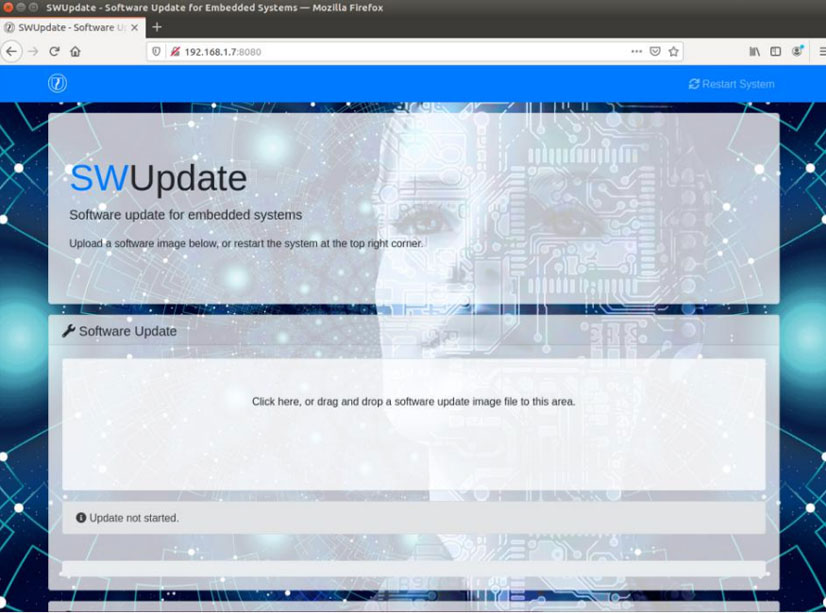826x613 pixels.
Task: Toggle the sidebar using its toolbar icon
Action: pyautogui.click(x=777, y=50)
